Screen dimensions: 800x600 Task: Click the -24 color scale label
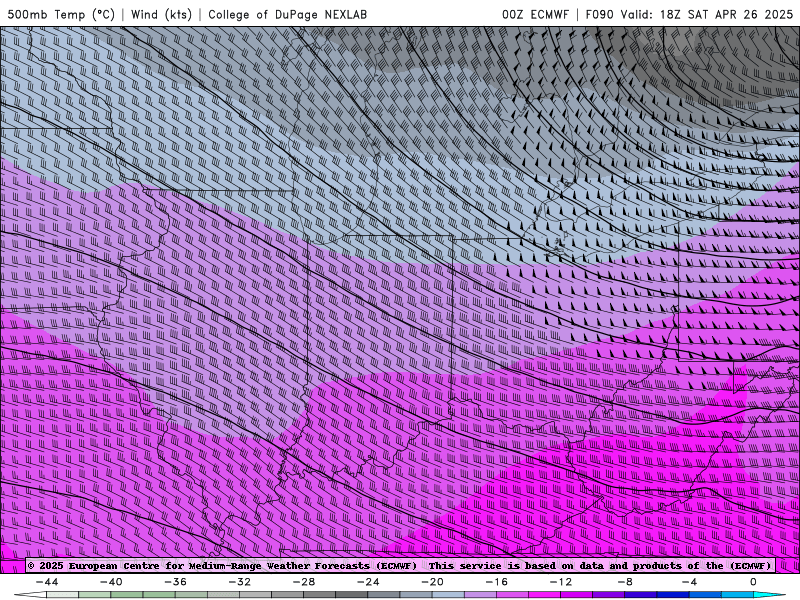click(368, 582)
